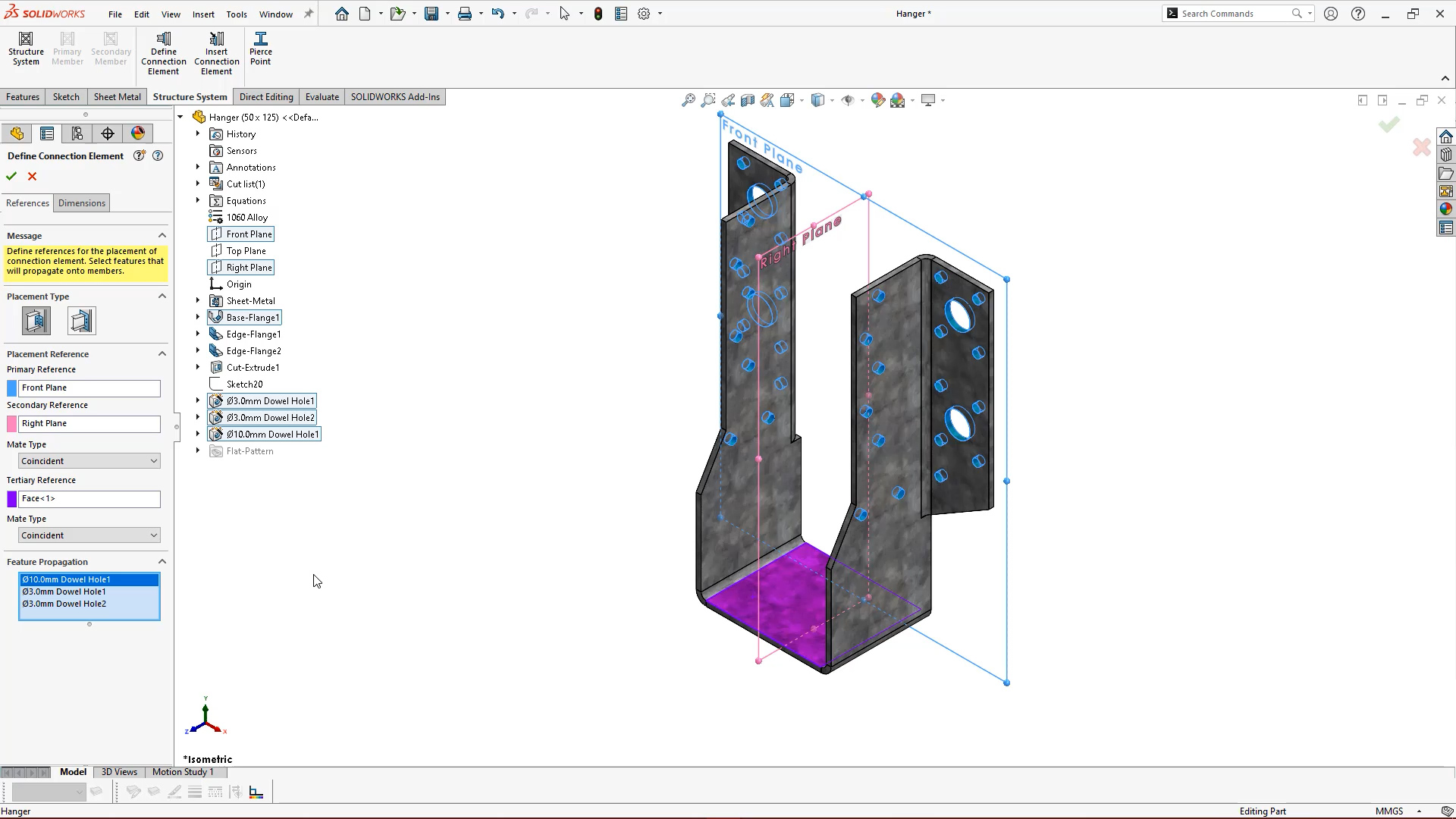Select the Zoom to Area view tool

click(x=708, y=99)
